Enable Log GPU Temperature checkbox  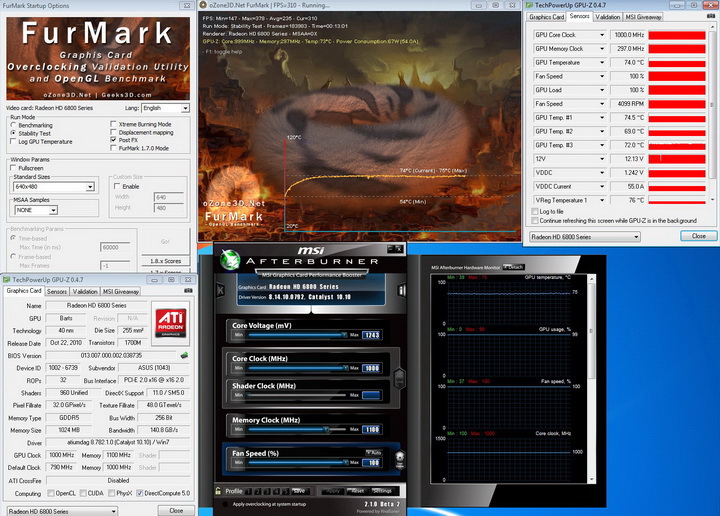click(x=13, y=141)
